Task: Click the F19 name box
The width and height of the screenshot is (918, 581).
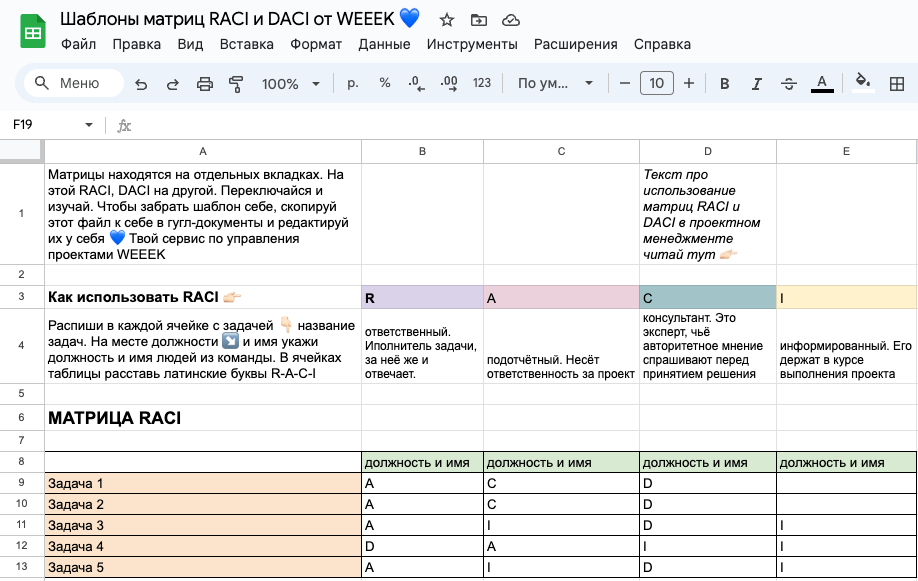Action: click(44, 125)
